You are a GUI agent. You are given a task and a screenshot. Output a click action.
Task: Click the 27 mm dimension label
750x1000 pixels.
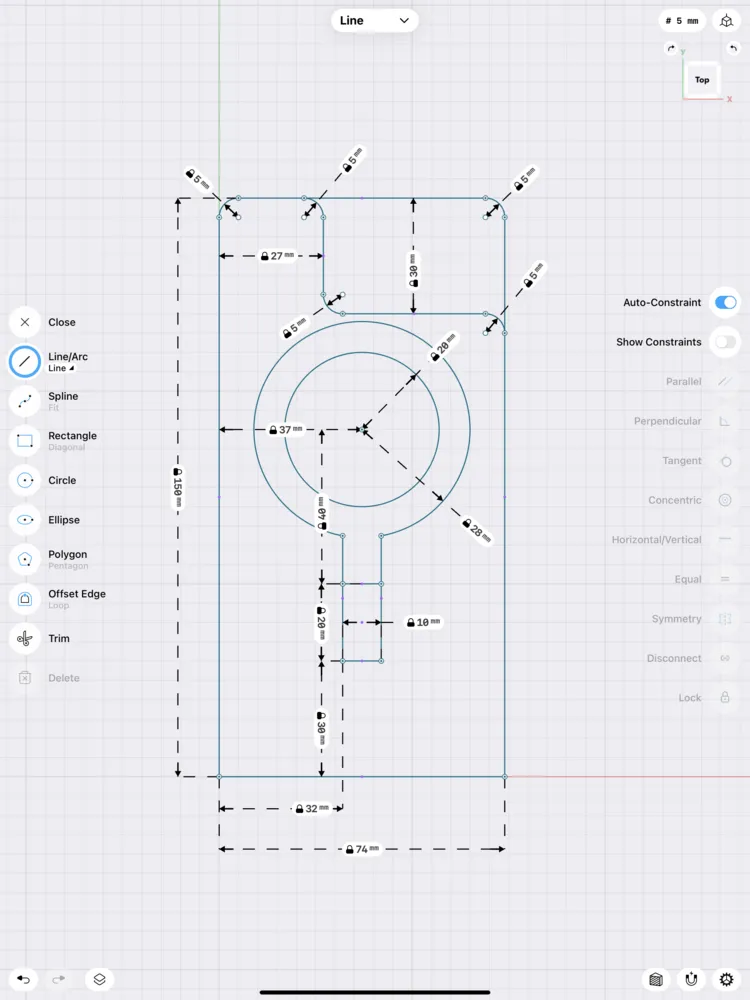[x=278, y=256]
